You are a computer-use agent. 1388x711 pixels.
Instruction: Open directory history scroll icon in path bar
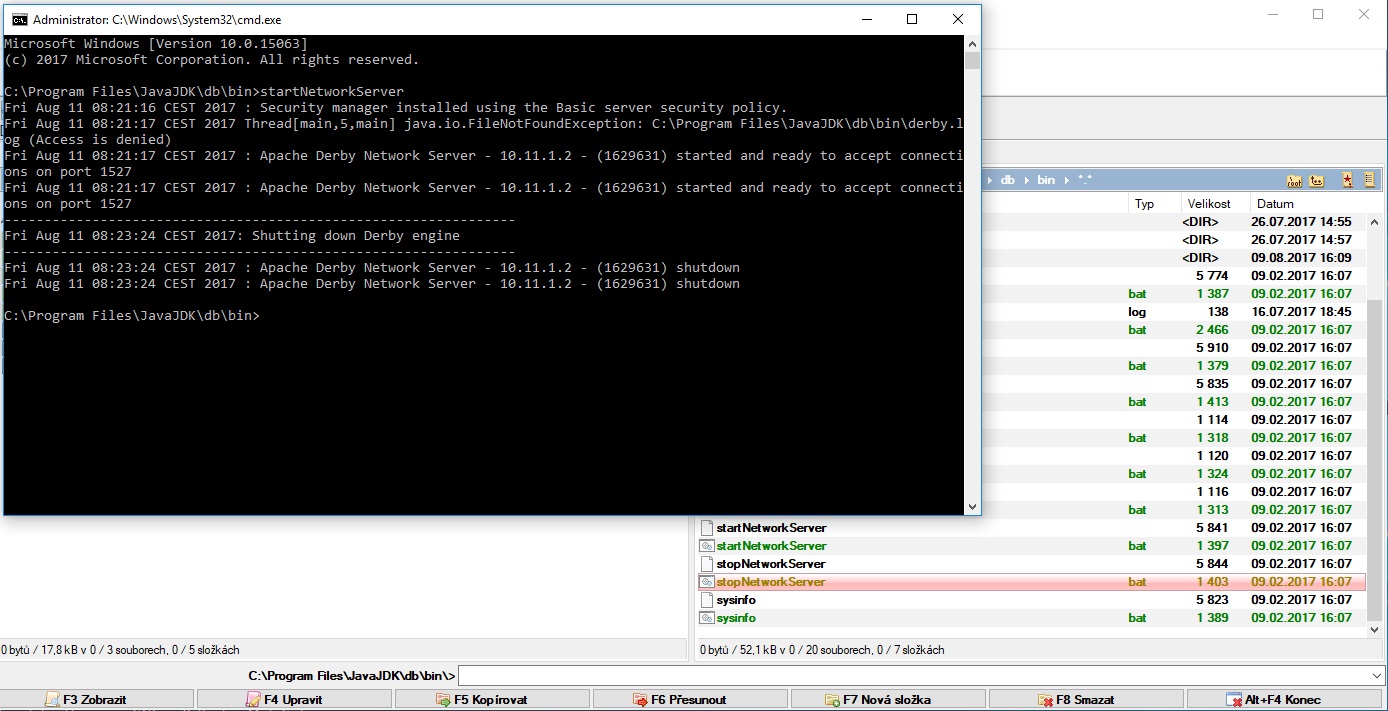[1369, 180]
